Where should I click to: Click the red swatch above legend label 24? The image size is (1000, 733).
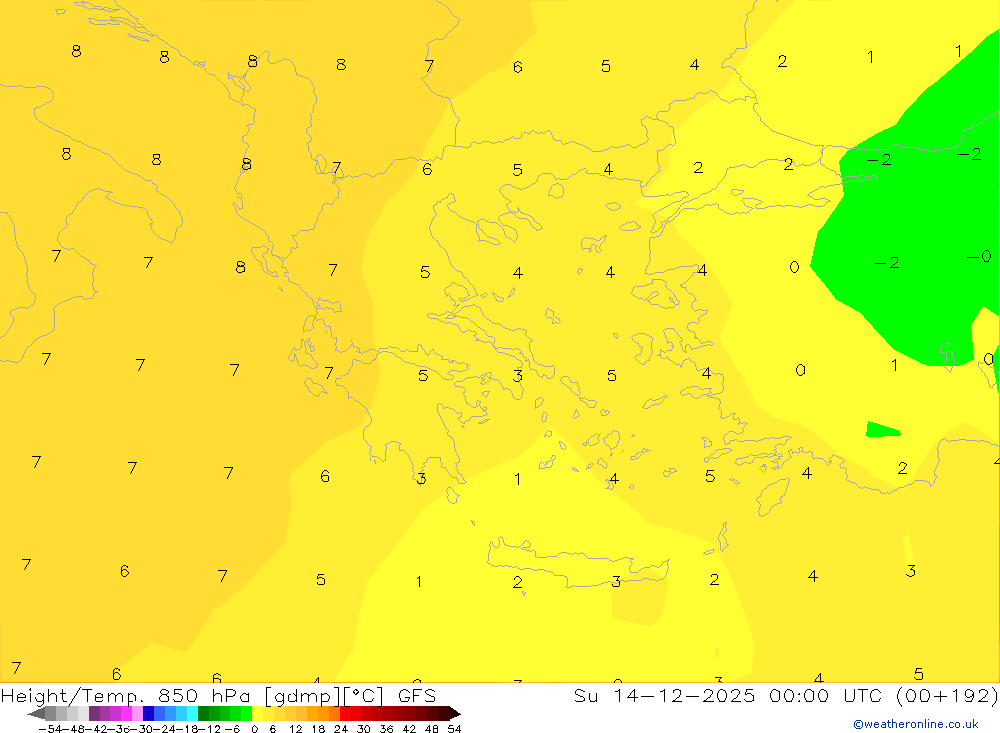coord(345,713)
